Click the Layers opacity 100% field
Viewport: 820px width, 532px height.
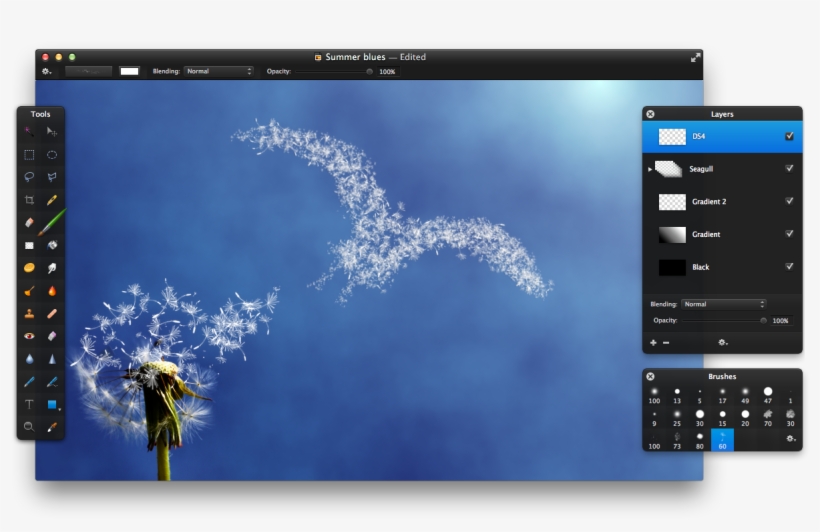(x=781, y=321)
